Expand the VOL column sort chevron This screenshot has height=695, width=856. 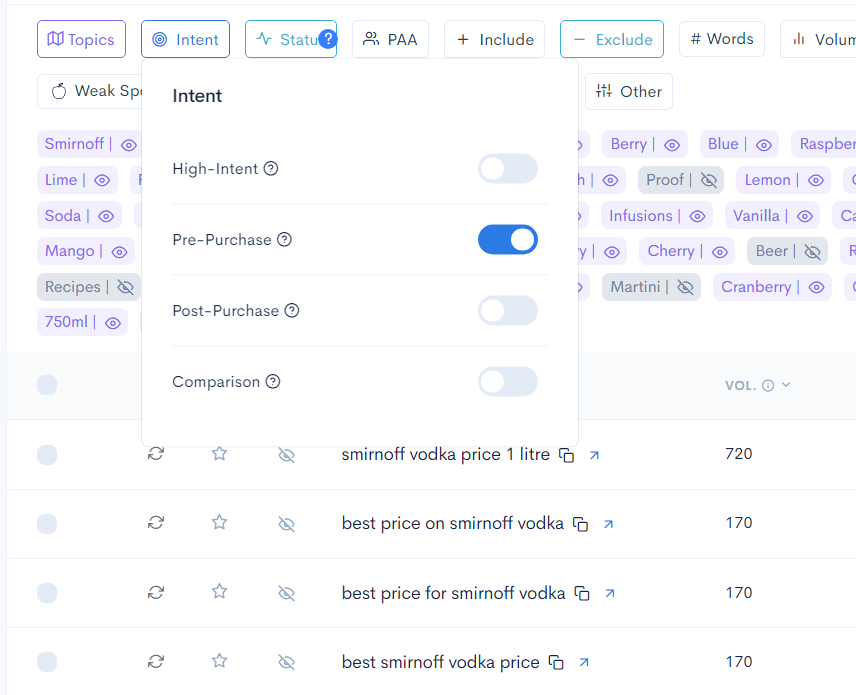pyautogui.click(x=786, y=385)
